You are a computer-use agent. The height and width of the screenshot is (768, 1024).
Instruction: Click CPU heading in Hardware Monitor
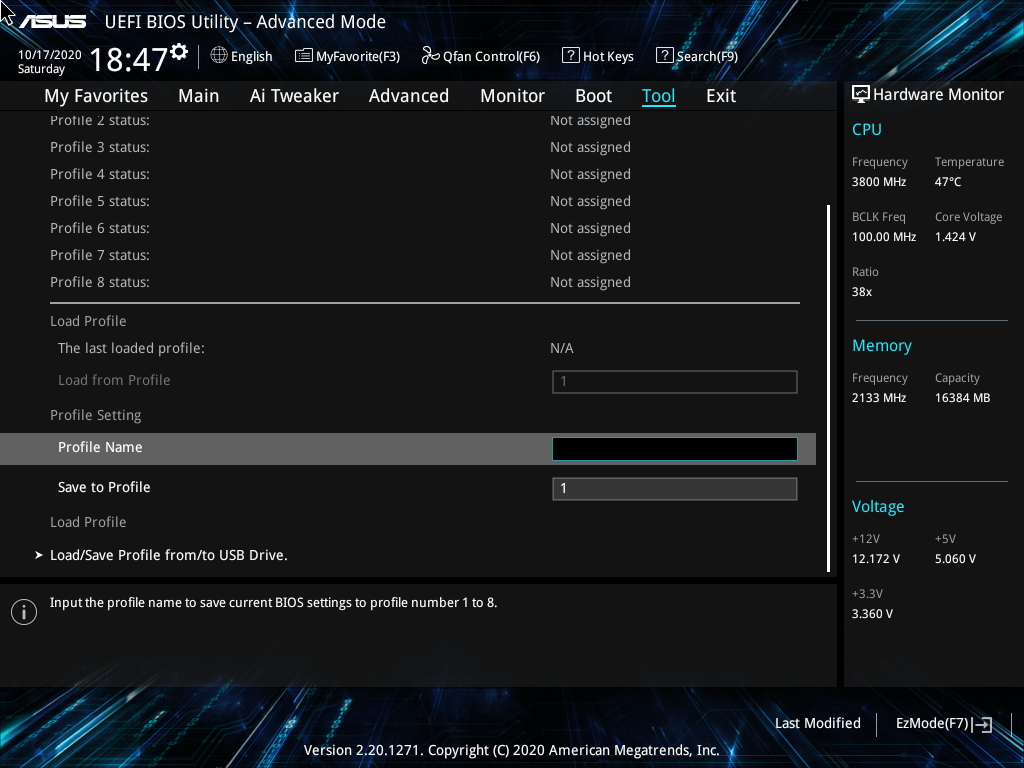click(867, 129)
